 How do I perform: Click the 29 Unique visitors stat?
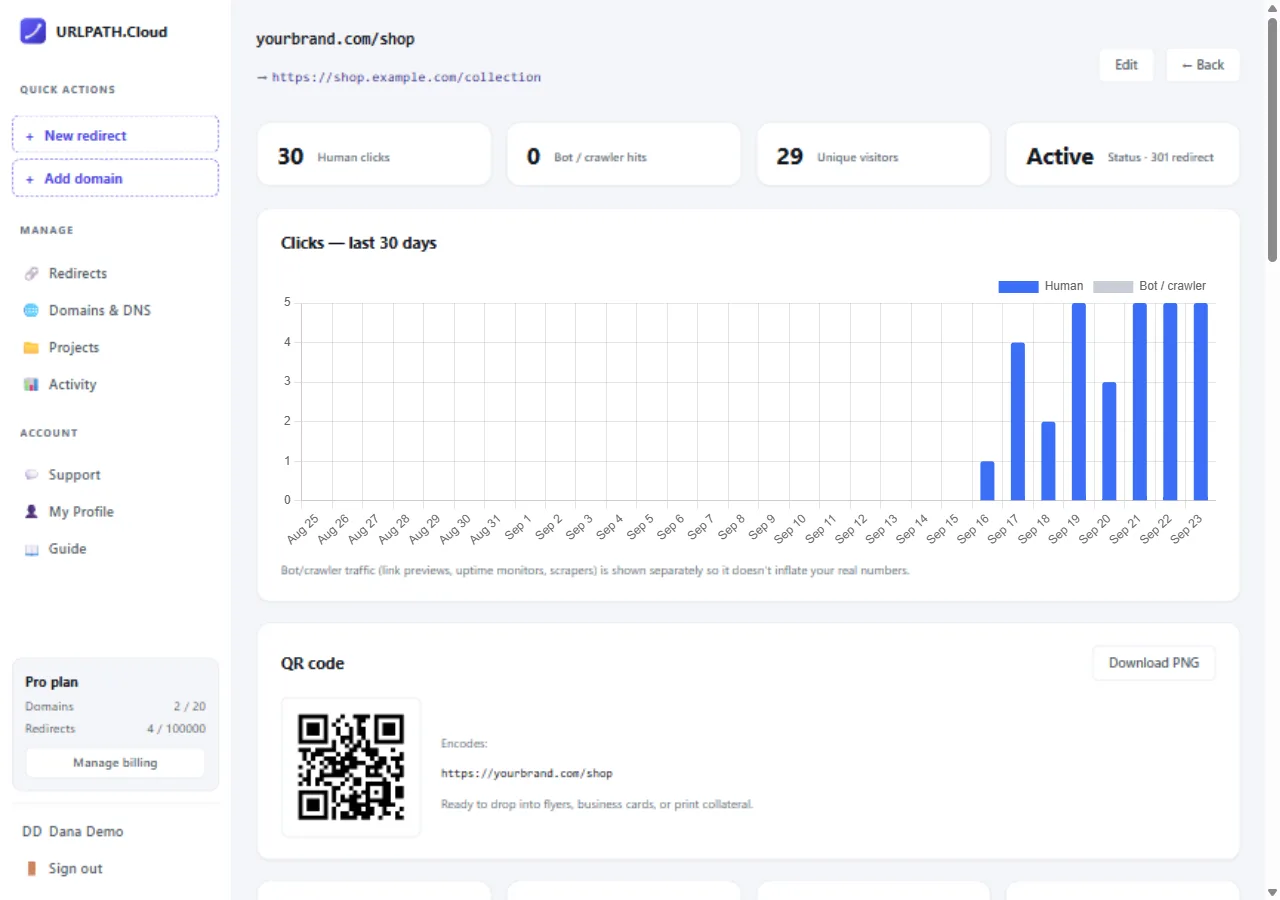[x=873, y=154]
